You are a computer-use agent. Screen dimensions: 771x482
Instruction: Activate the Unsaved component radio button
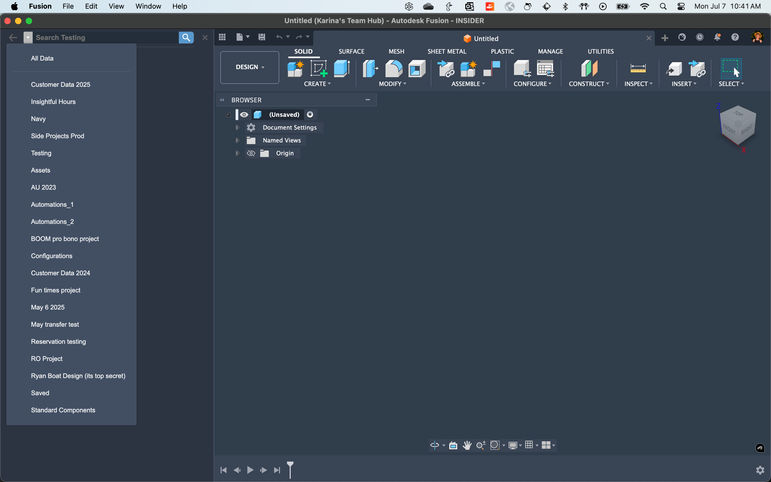[x=310, y=115]
